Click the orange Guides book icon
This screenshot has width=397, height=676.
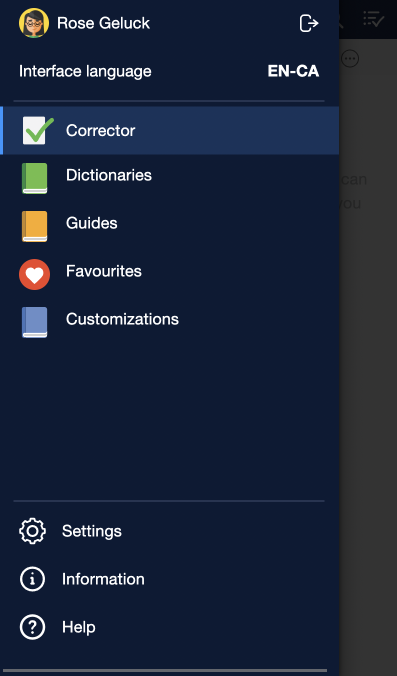[x=34, y=226]
